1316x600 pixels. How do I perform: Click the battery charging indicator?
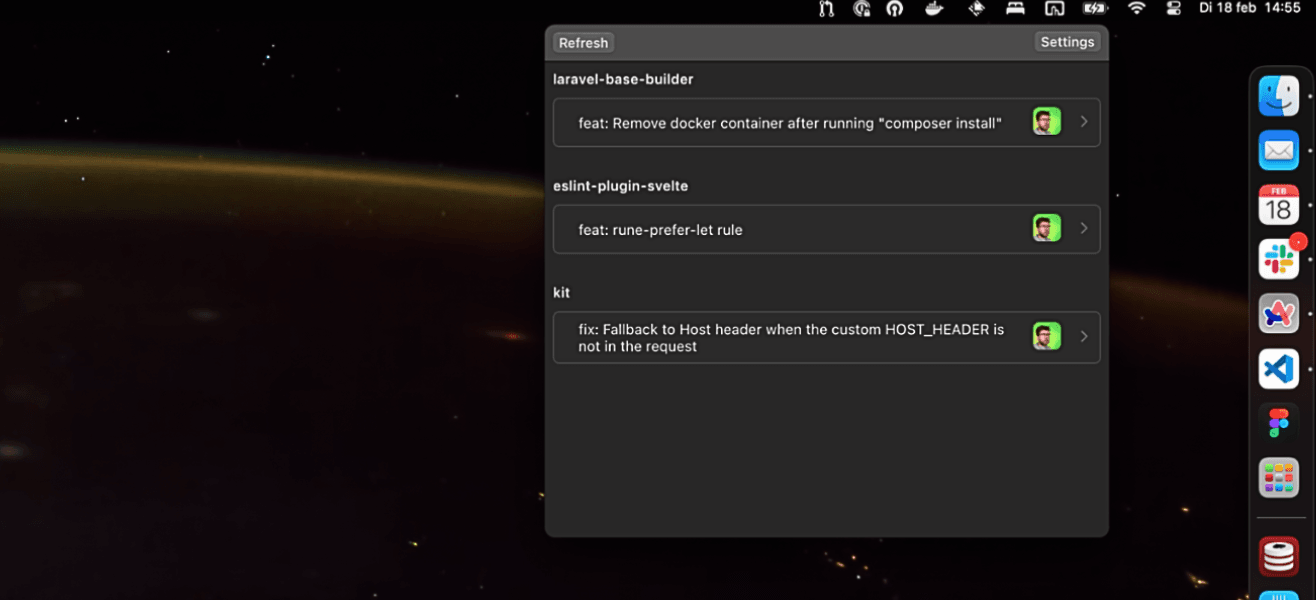point(1095,9)
